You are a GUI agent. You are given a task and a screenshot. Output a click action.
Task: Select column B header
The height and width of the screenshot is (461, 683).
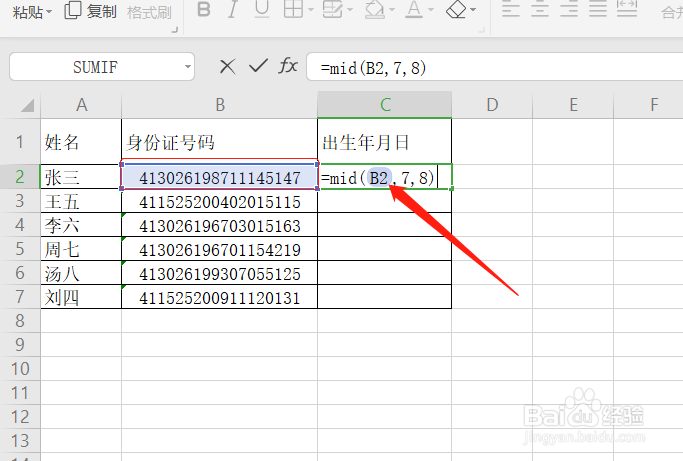tap(220, 105)
